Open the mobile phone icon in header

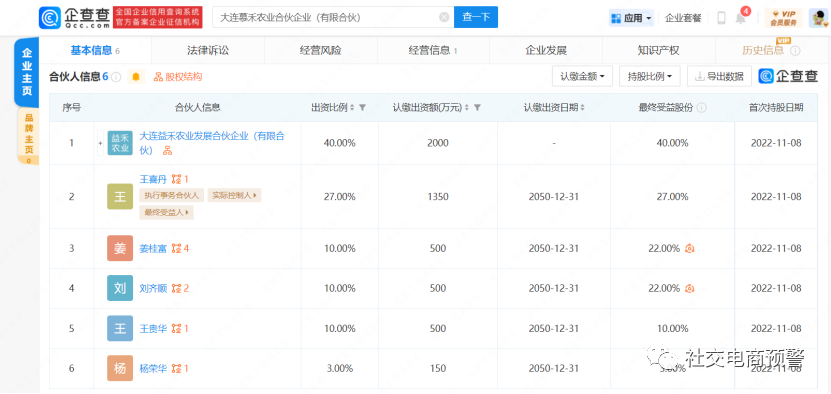721,18
